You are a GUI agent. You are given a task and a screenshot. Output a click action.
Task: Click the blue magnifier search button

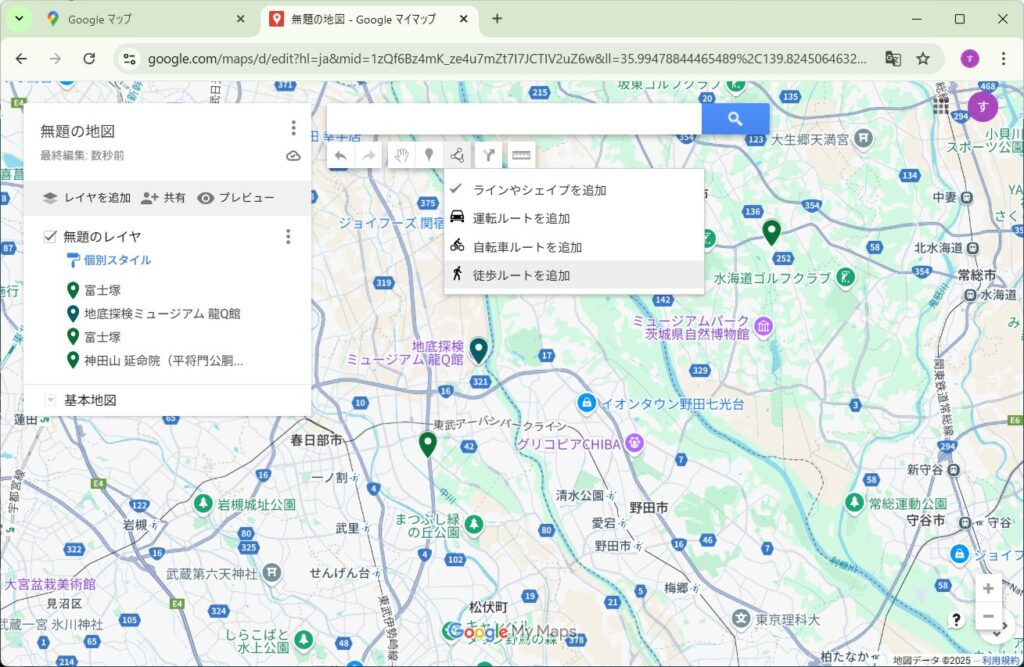(x=735, y=119)
